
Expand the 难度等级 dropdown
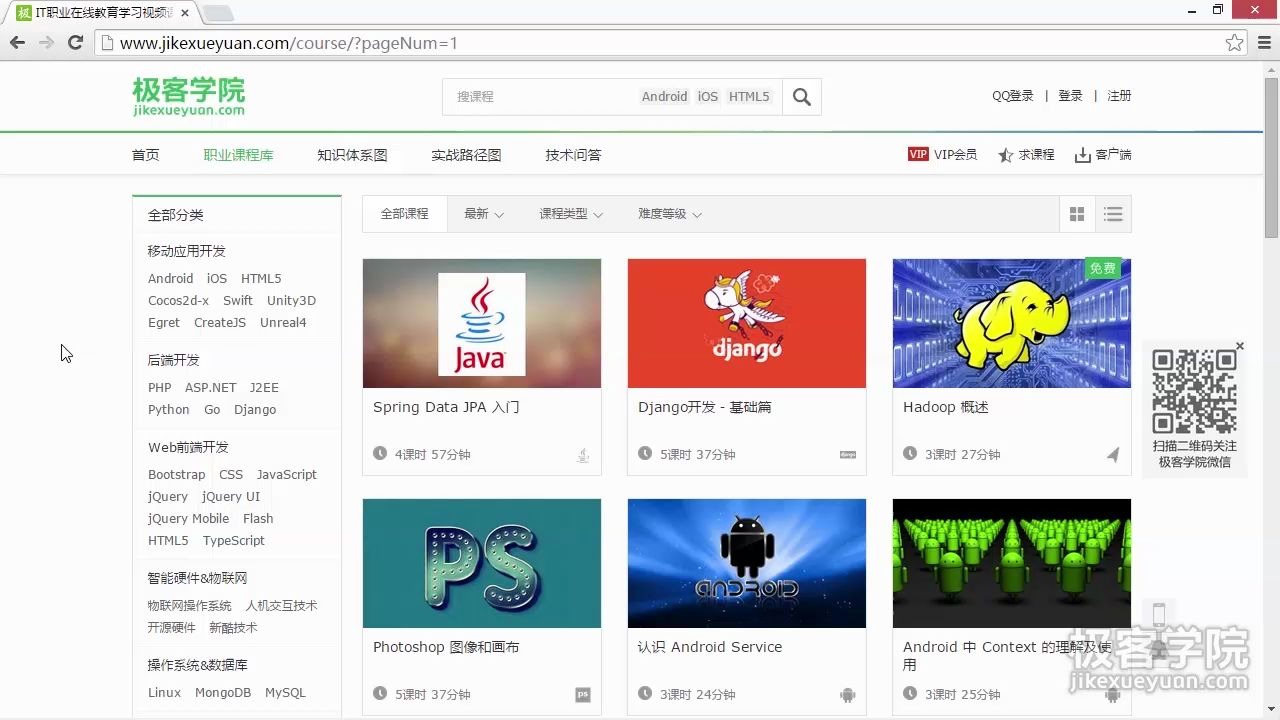click(x=668, y=213)
